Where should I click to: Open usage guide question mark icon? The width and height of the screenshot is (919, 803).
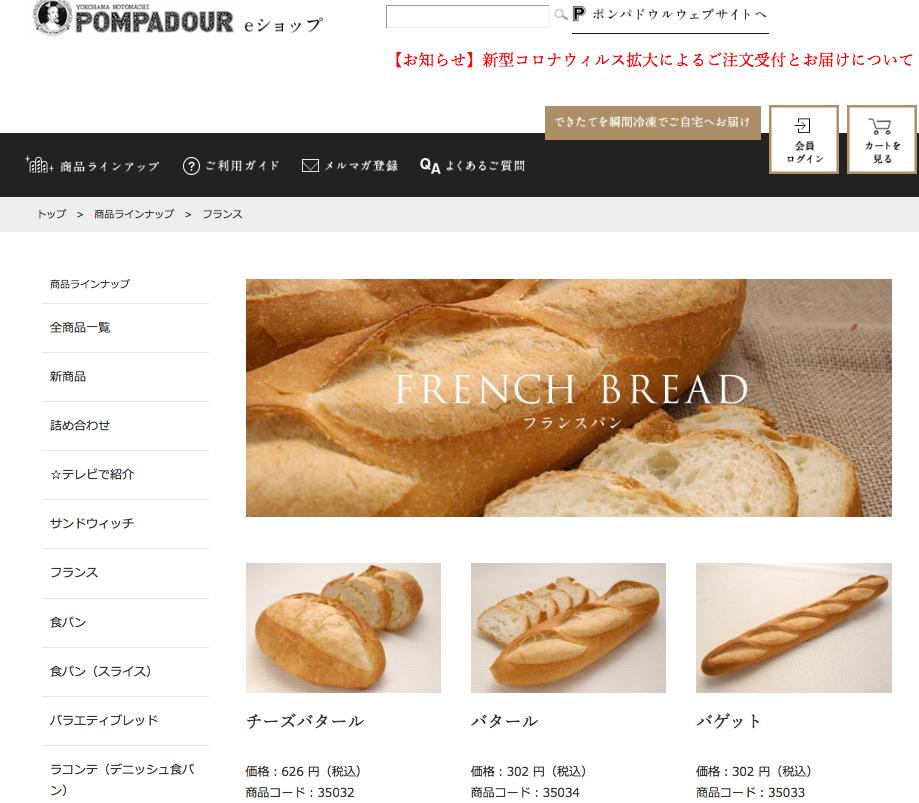(191, 166)
